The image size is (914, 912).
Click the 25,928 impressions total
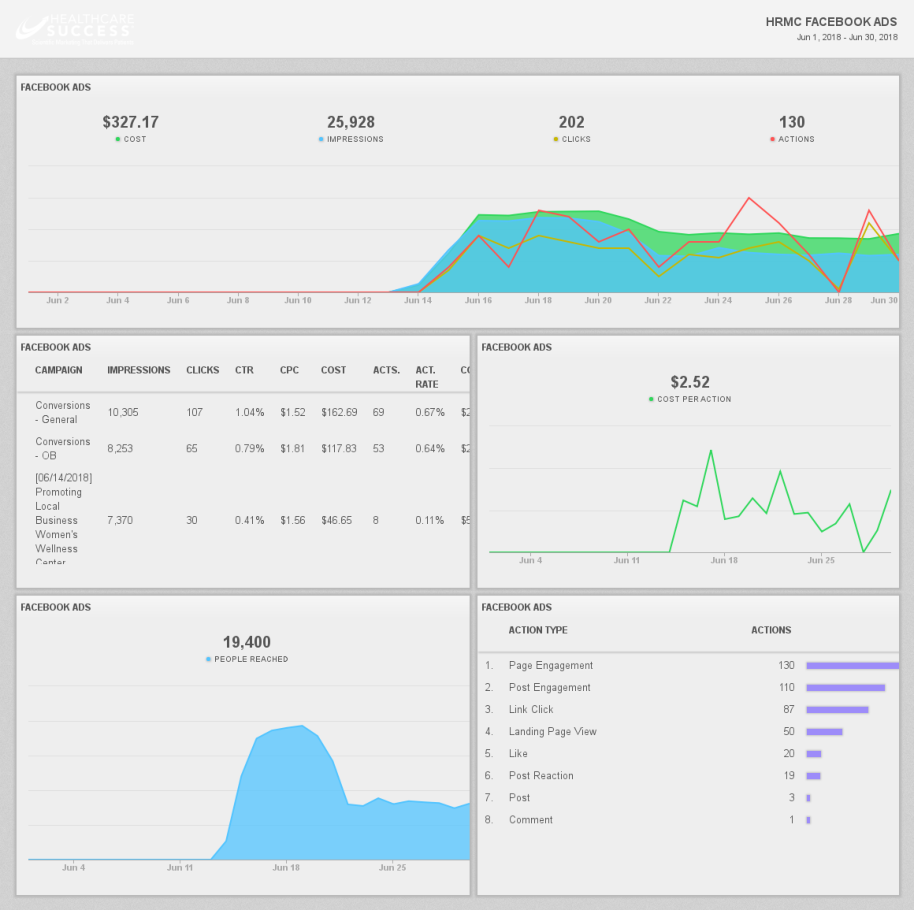pyautogui.click(x=351, y=122)
